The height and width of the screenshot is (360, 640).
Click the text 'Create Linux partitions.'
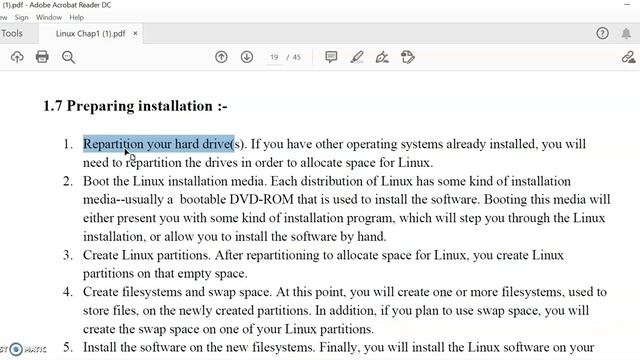click(x=147, y=255)
